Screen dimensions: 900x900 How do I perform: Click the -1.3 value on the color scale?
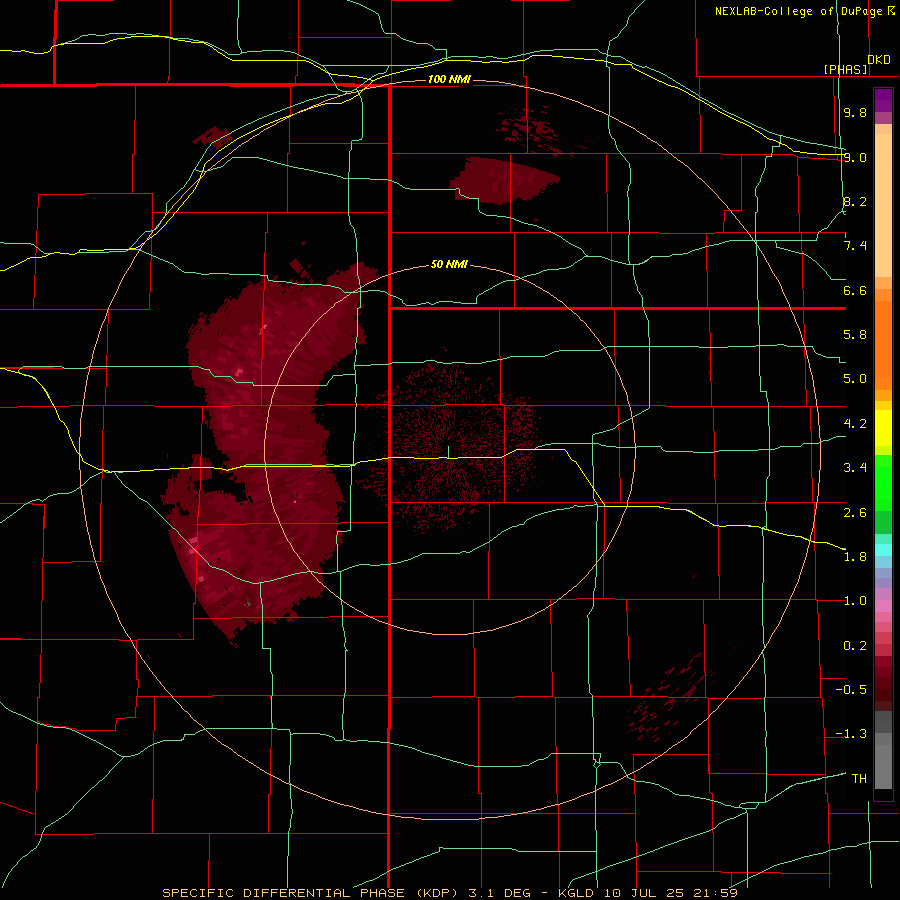point(851,734)
